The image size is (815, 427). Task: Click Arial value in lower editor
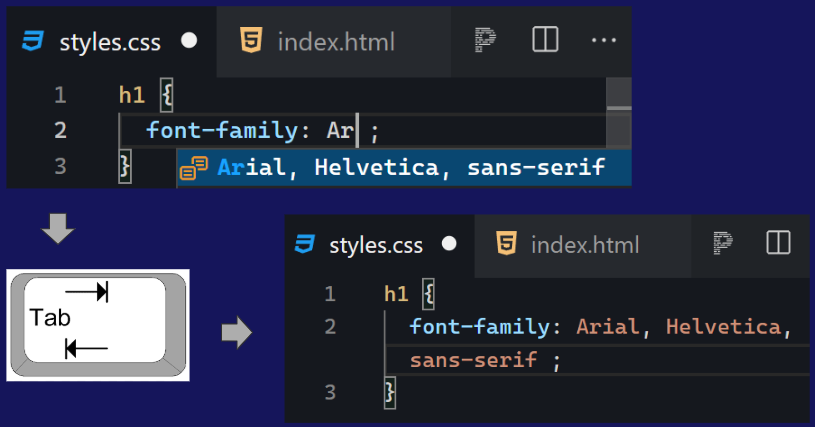pyautogui.click(x=607, y=327)
